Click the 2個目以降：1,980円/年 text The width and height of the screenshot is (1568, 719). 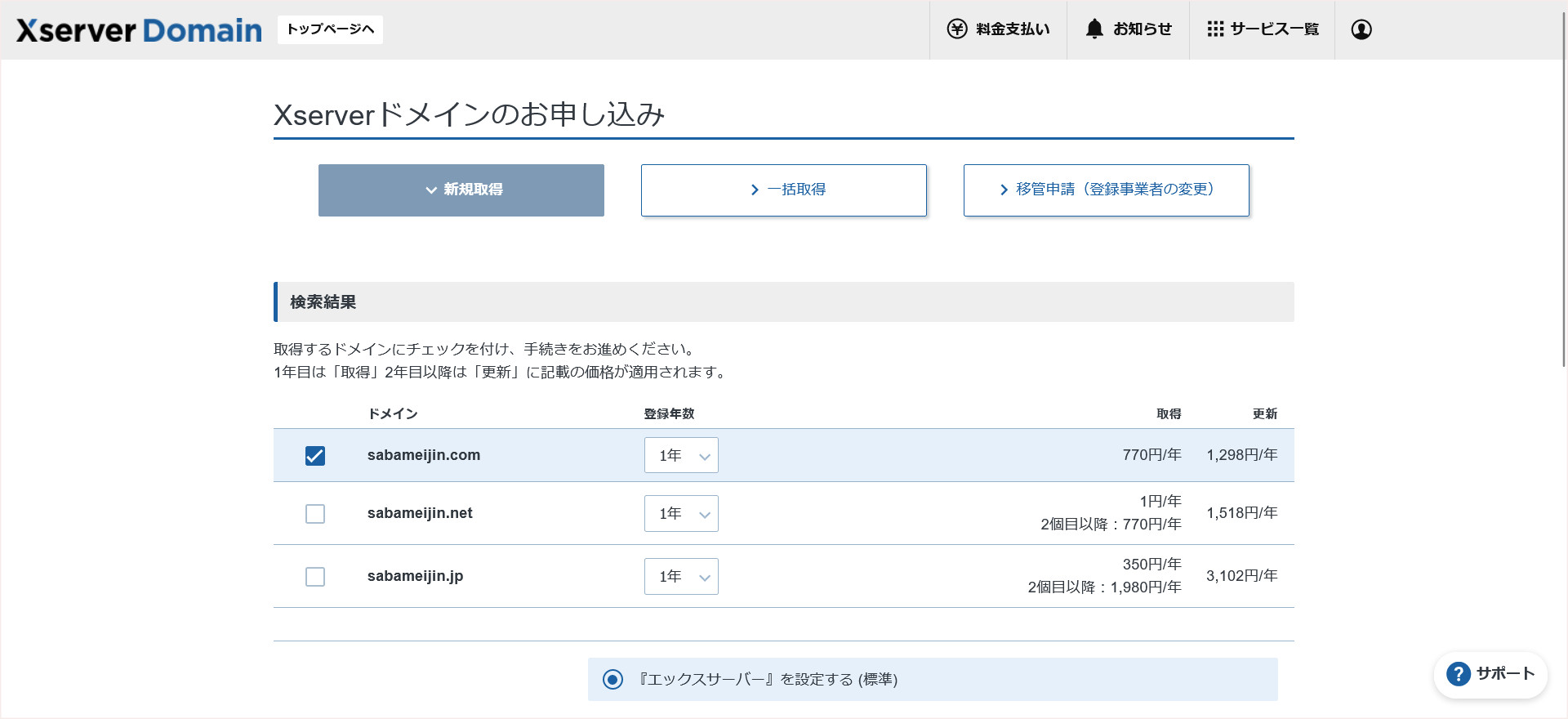(x=1104, y=587)
